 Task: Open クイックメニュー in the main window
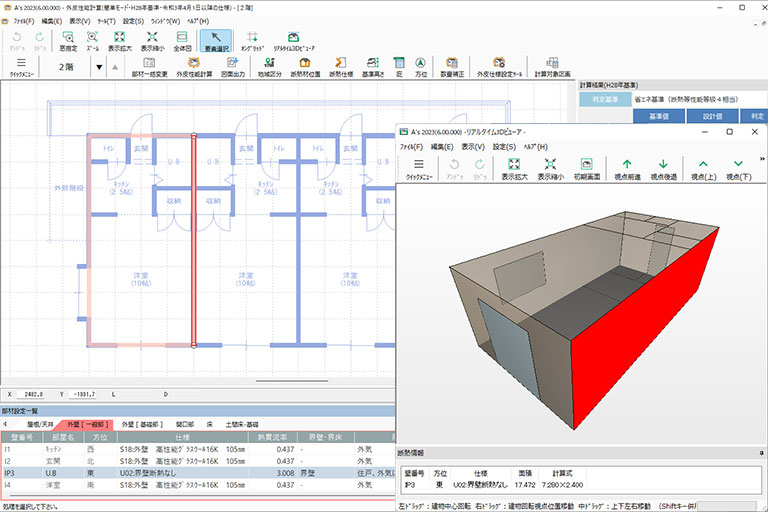[21, 67]
